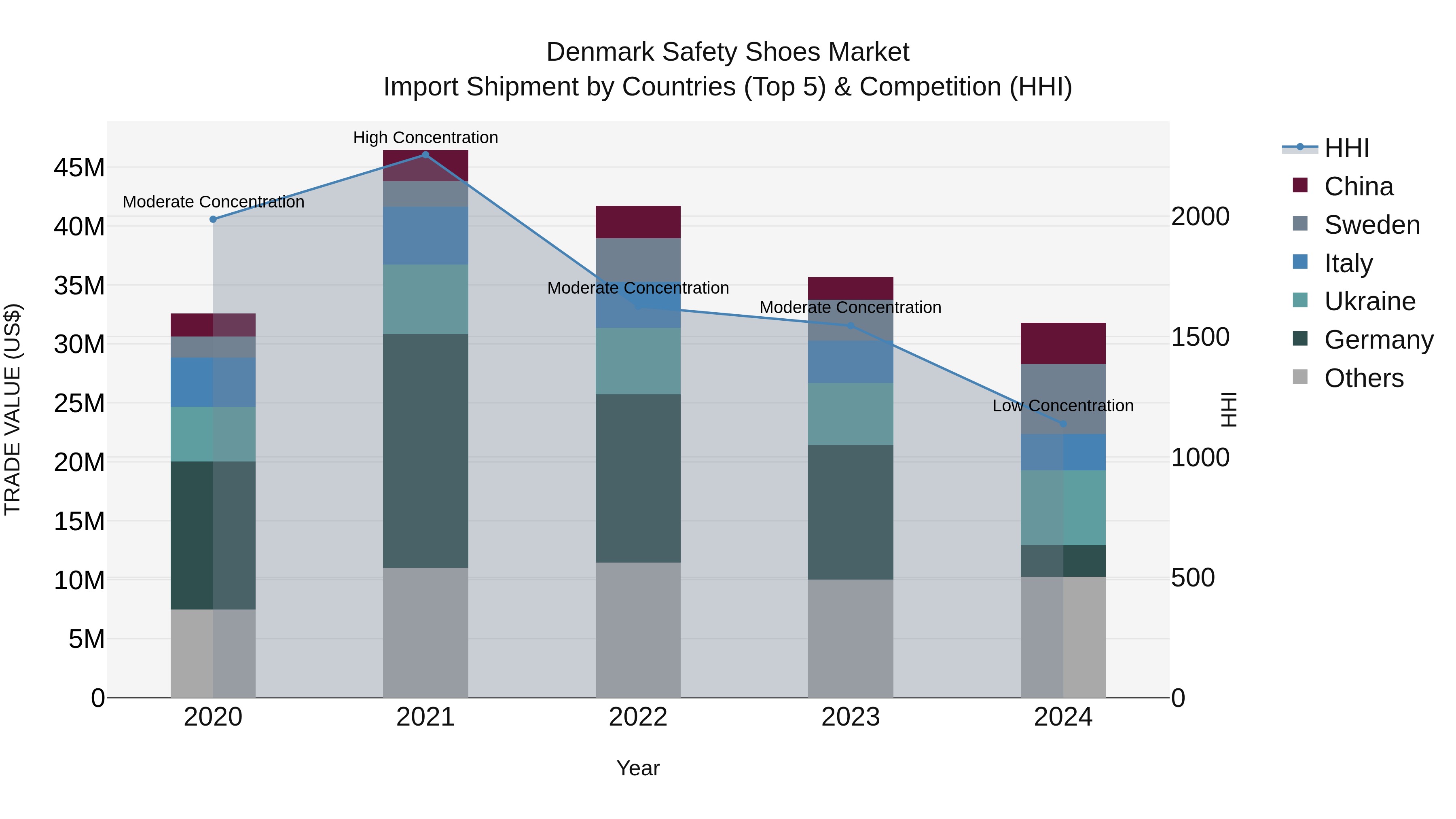Click the 'Low Concentration' annotation
The height and width of the screenshot is (819, 1456).
tap(1063, 406)
